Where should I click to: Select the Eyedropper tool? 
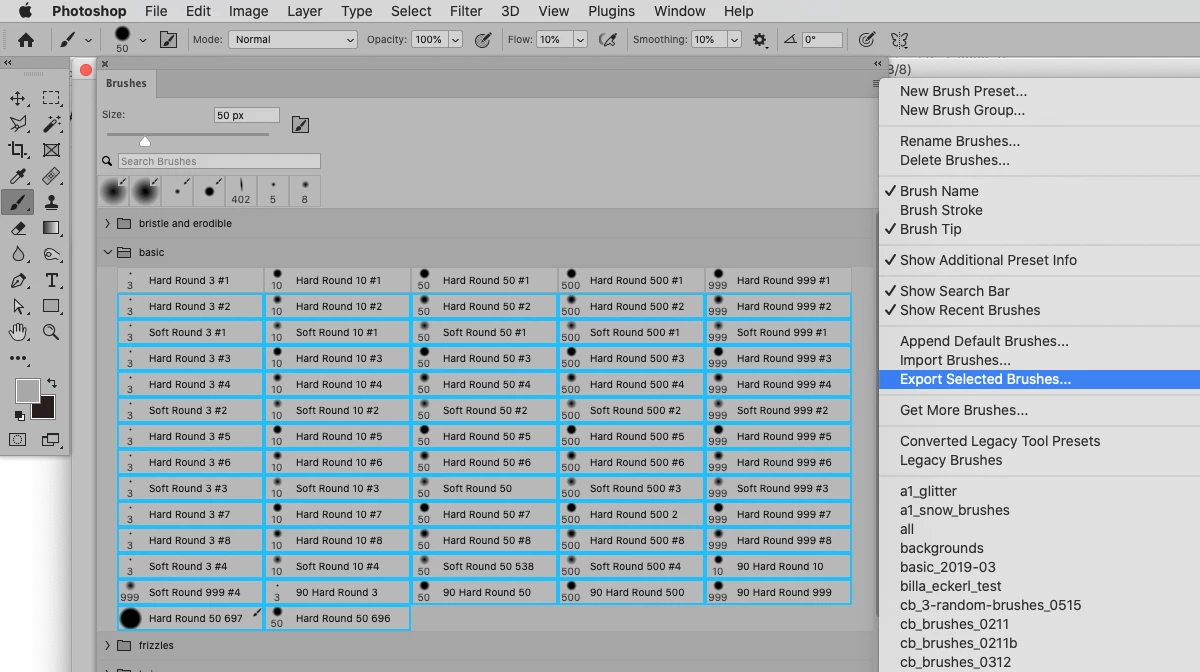[x=18, y=177]
